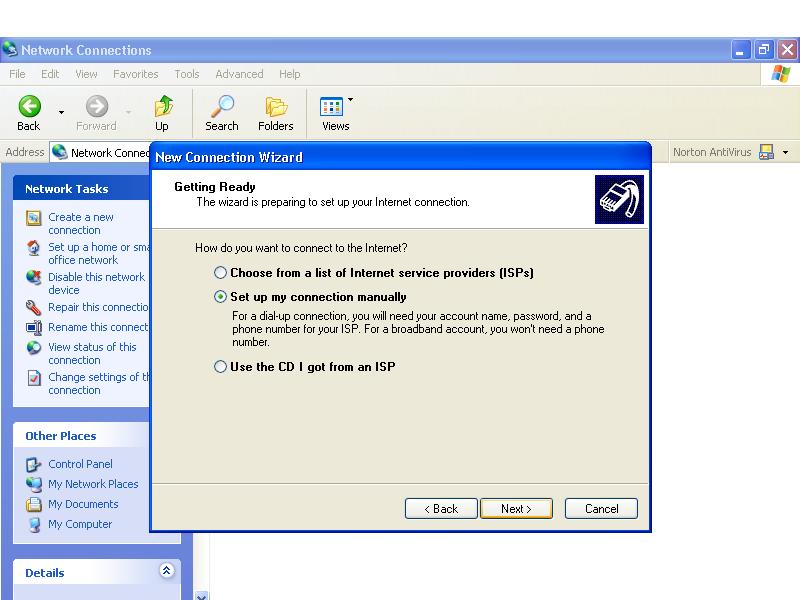Viewport: 800px width, 600px height.
Task: Open the Back button history dropdown arrow
Action: (61, 112)
